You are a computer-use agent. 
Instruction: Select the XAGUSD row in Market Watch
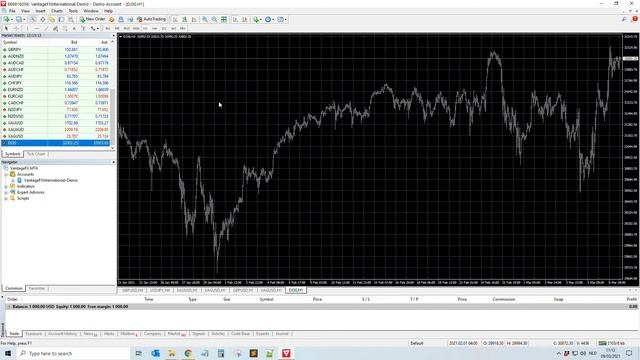(x=56, y=136)
